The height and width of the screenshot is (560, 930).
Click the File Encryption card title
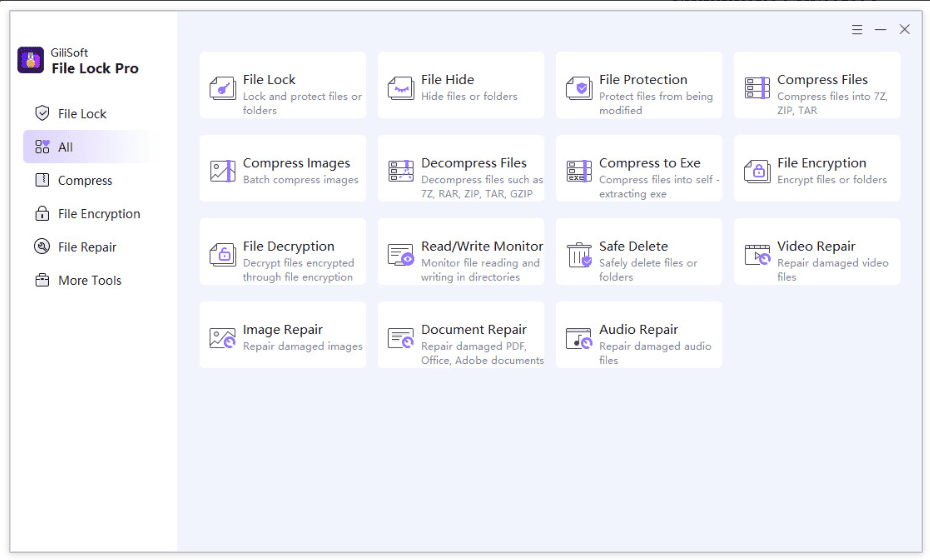tap(821, 163)
